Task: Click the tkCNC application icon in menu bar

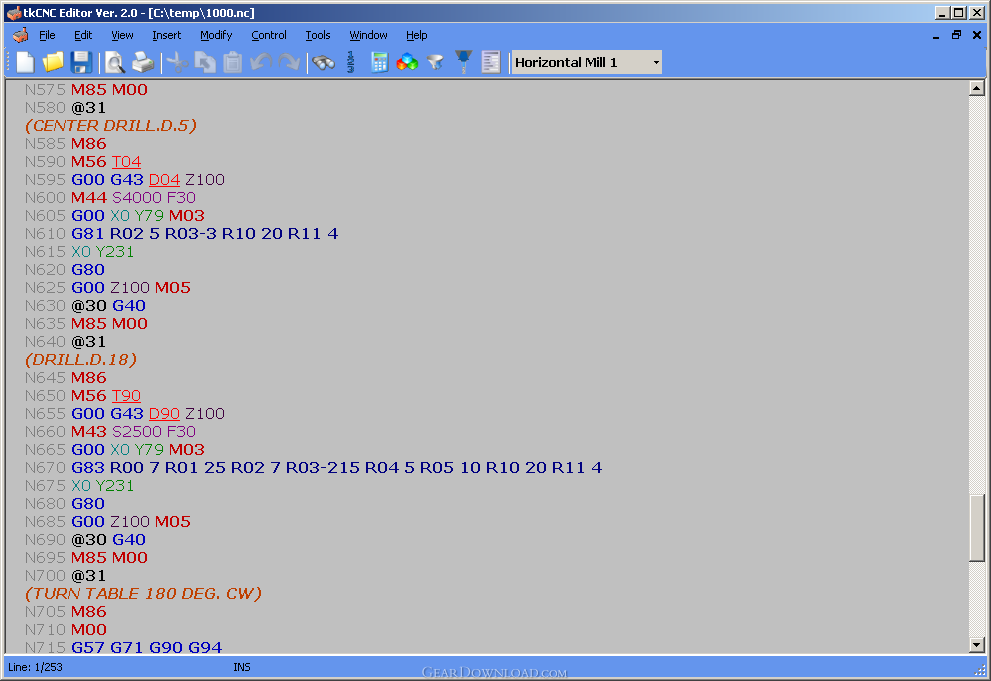Action: pyautogui.click(x=20, y=35)
